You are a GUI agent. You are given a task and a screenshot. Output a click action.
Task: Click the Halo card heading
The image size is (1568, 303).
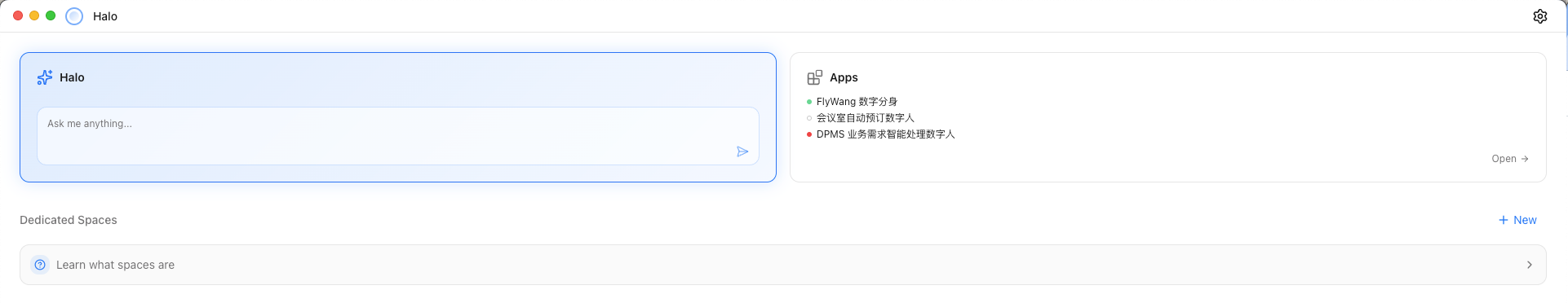[72, 77]
